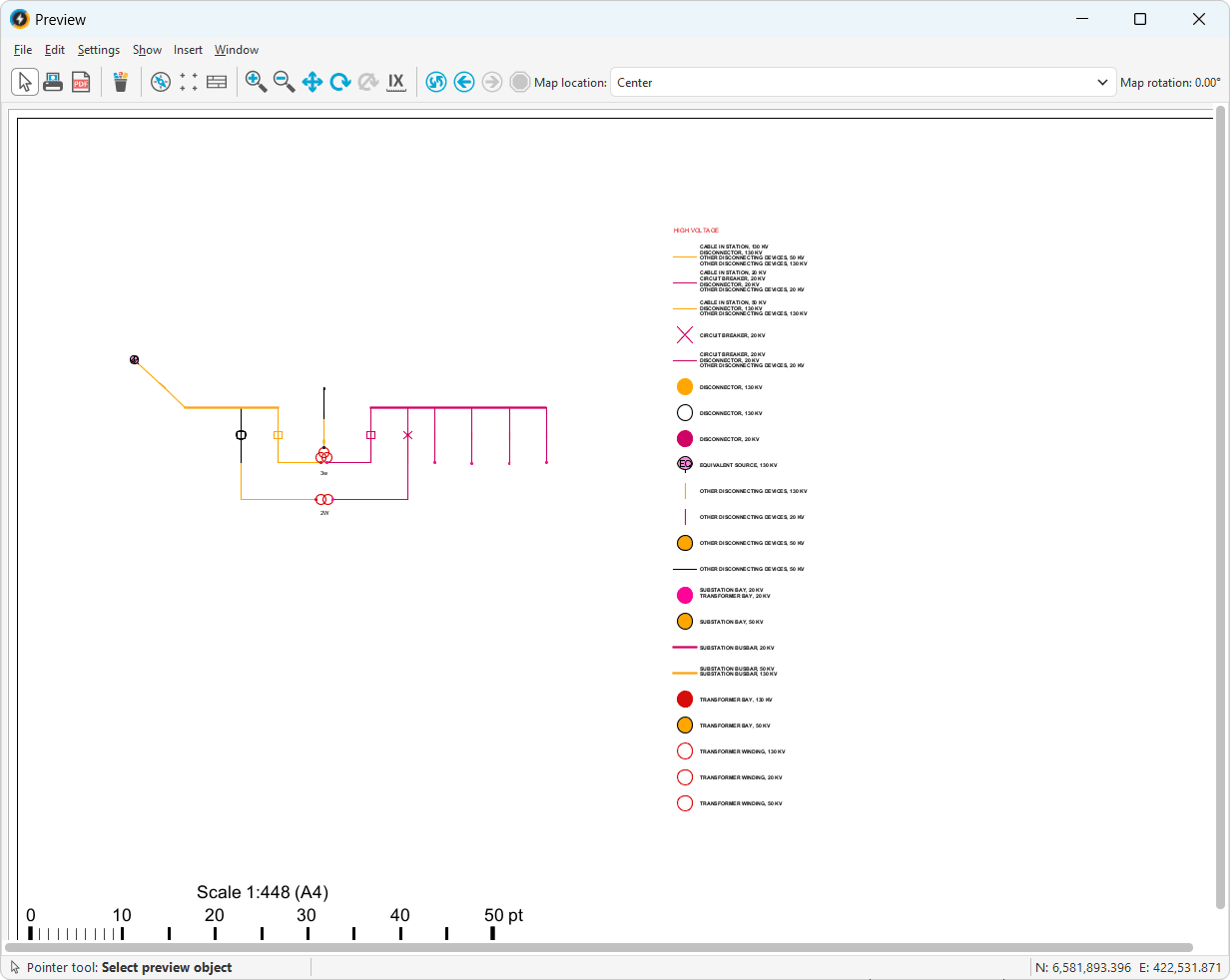Click the four-dot grid points icon

coord(189,82)
